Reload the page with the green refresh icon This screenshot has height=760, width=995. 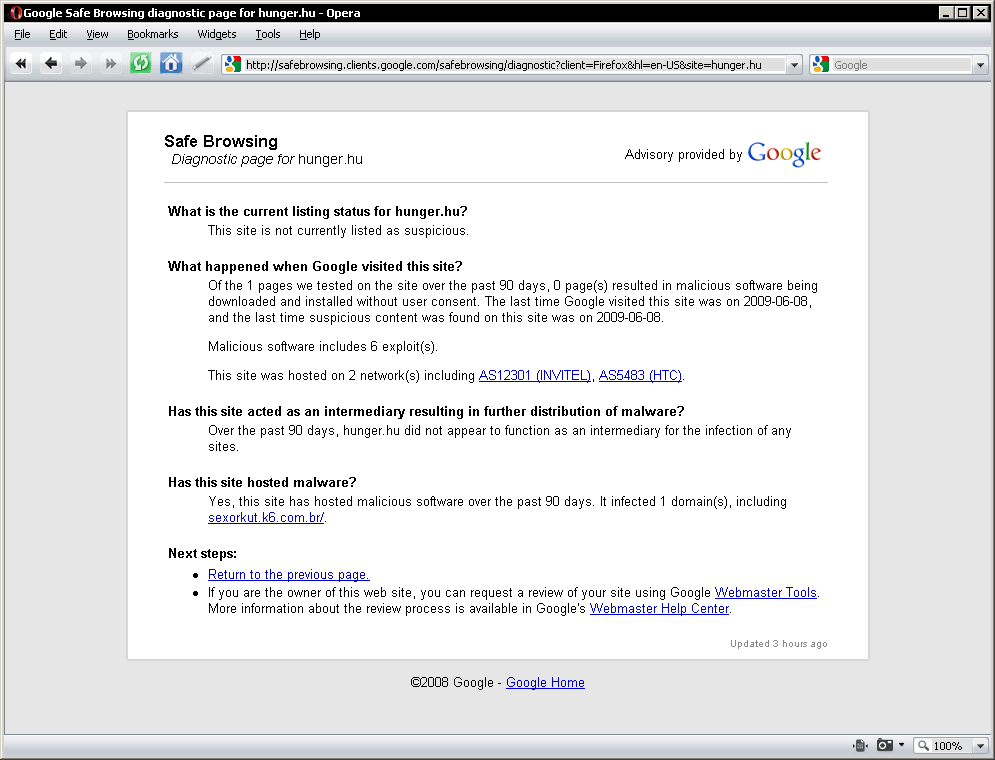pos(140,63)
